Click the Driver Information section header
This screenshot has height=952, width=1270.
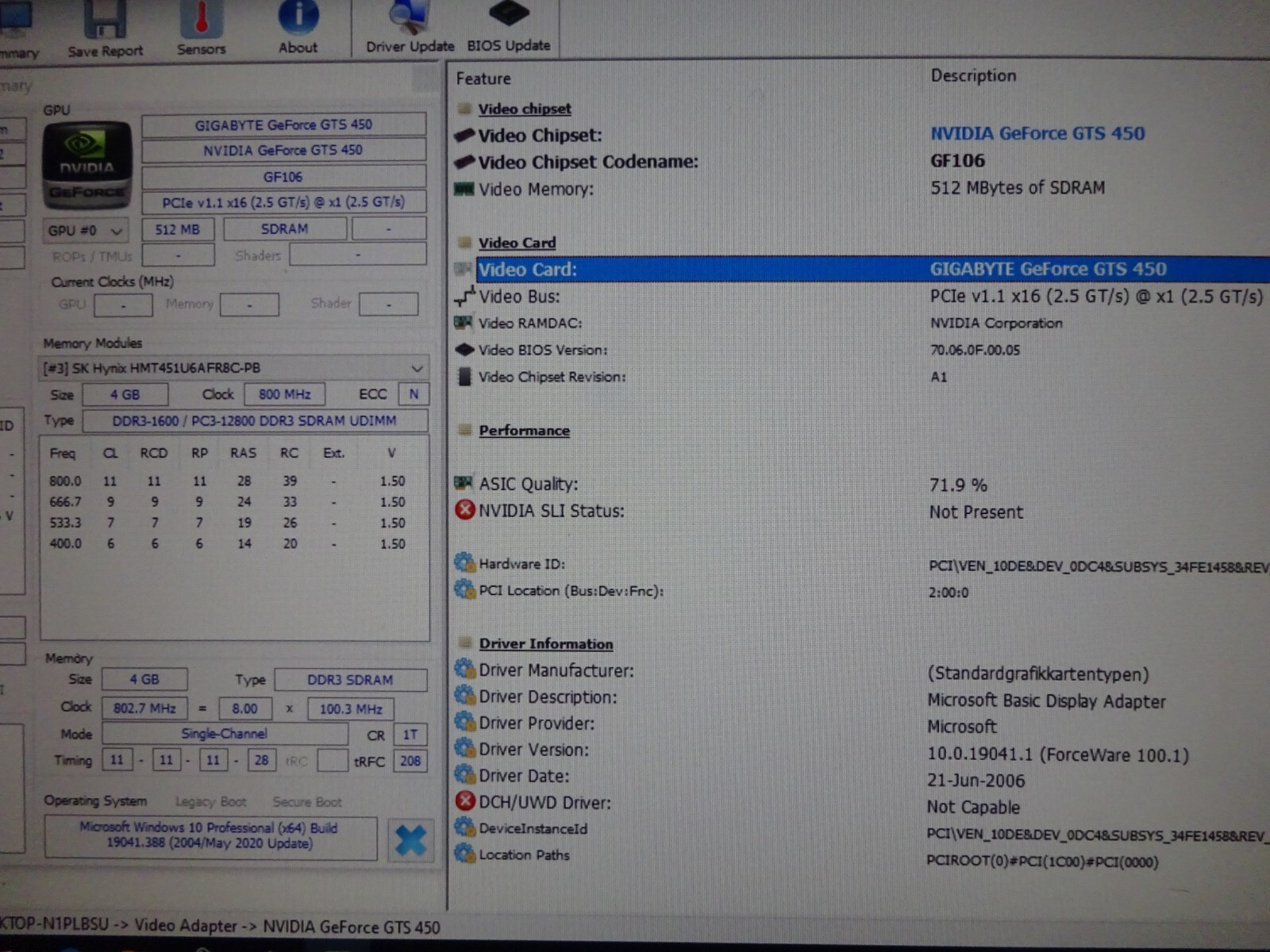click(x=546, y=643)
